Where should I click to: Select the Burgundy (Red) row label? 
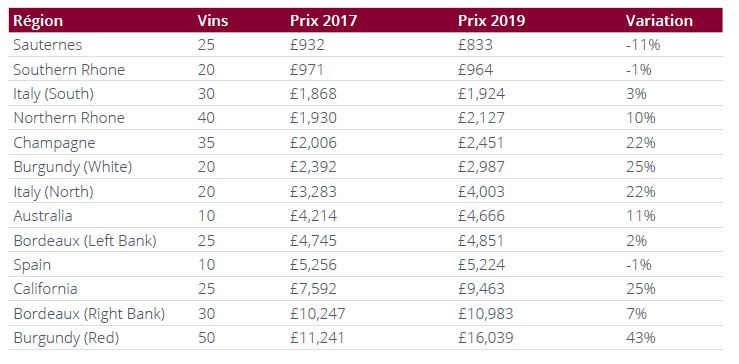[x=66, y=338]
